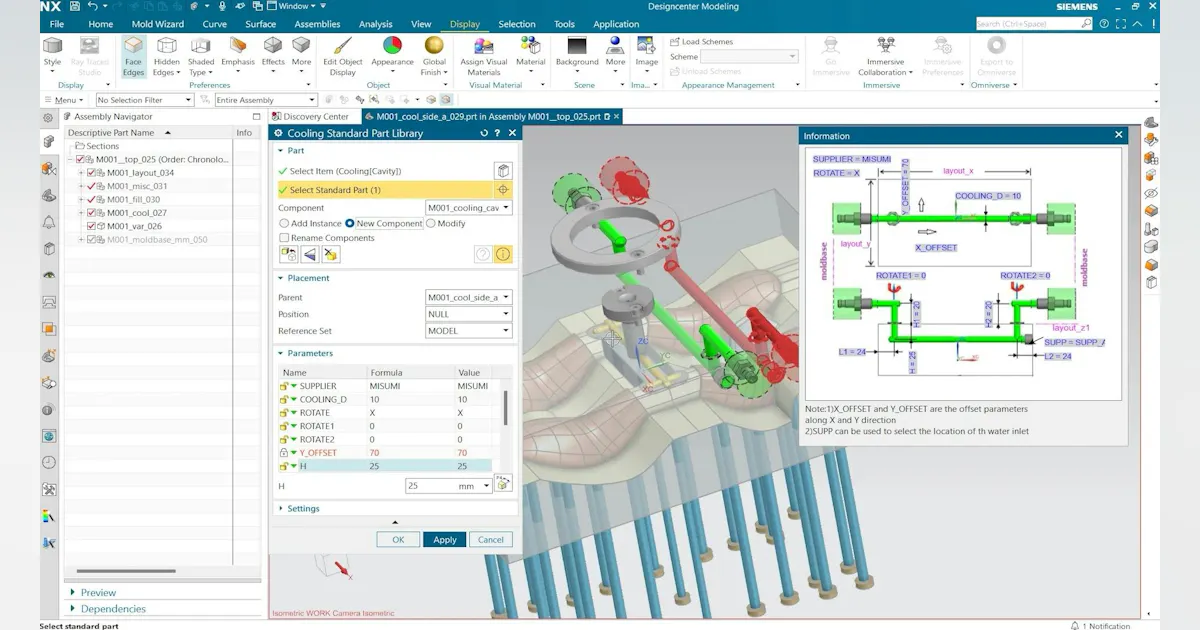Click the help question-mark icon beside info
The height and width of the screenshot is (630, 1200).
482,254
